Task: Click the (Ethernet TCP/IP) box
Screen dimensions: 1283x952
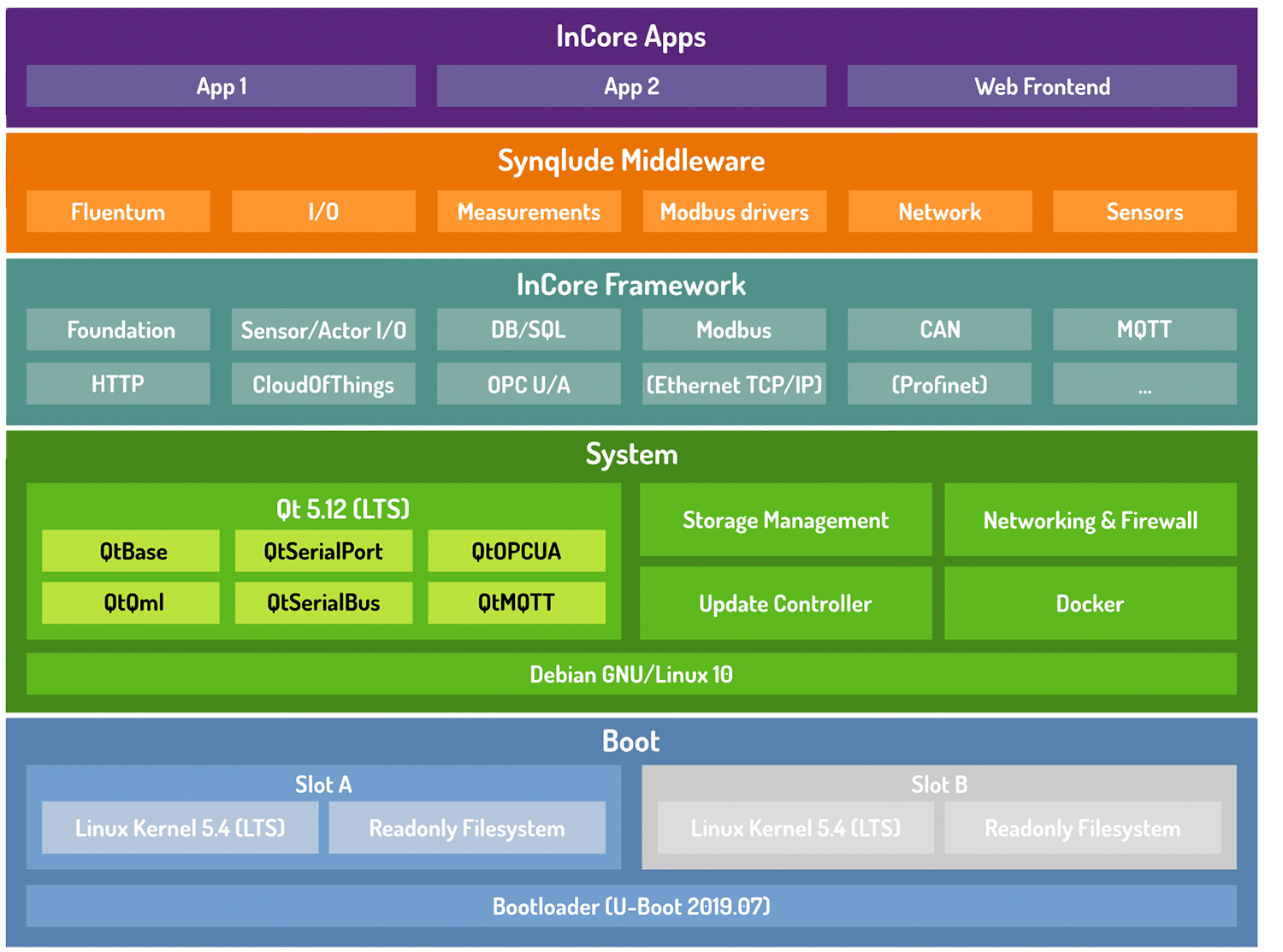Action: [734, 384]
